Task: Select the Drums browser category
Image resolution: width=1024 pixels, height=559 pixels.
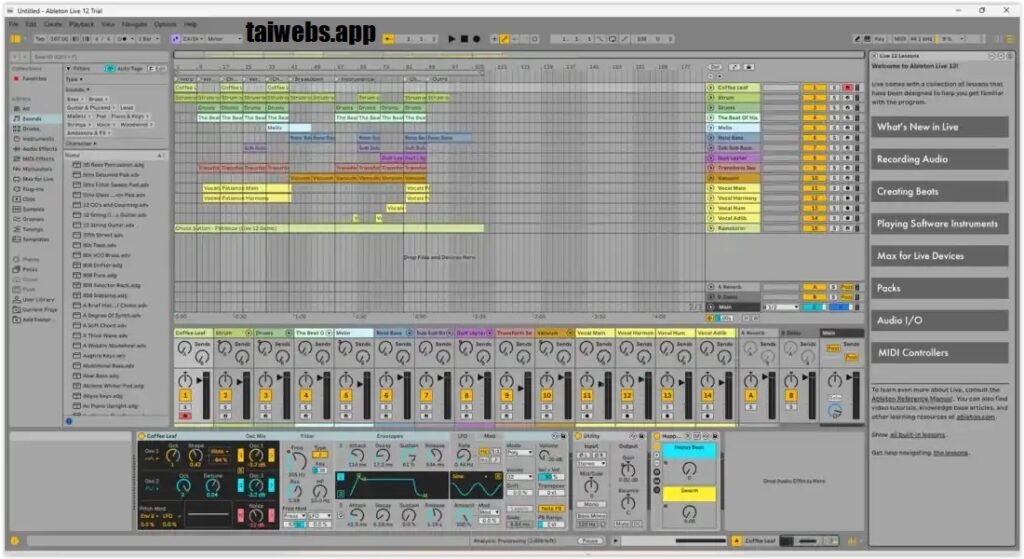Action: pos(31,129)
